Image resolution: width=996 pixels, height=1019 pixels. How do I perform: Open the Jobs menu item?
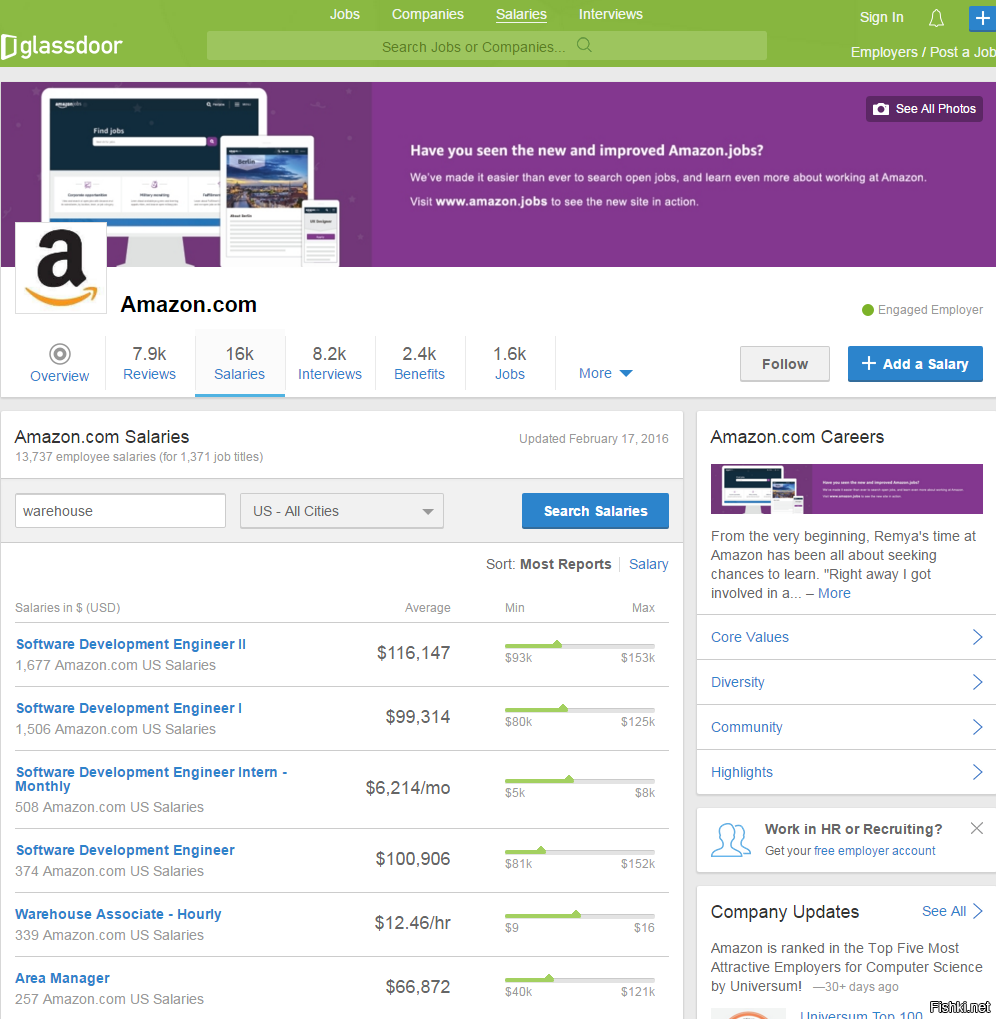coord(344,14)
